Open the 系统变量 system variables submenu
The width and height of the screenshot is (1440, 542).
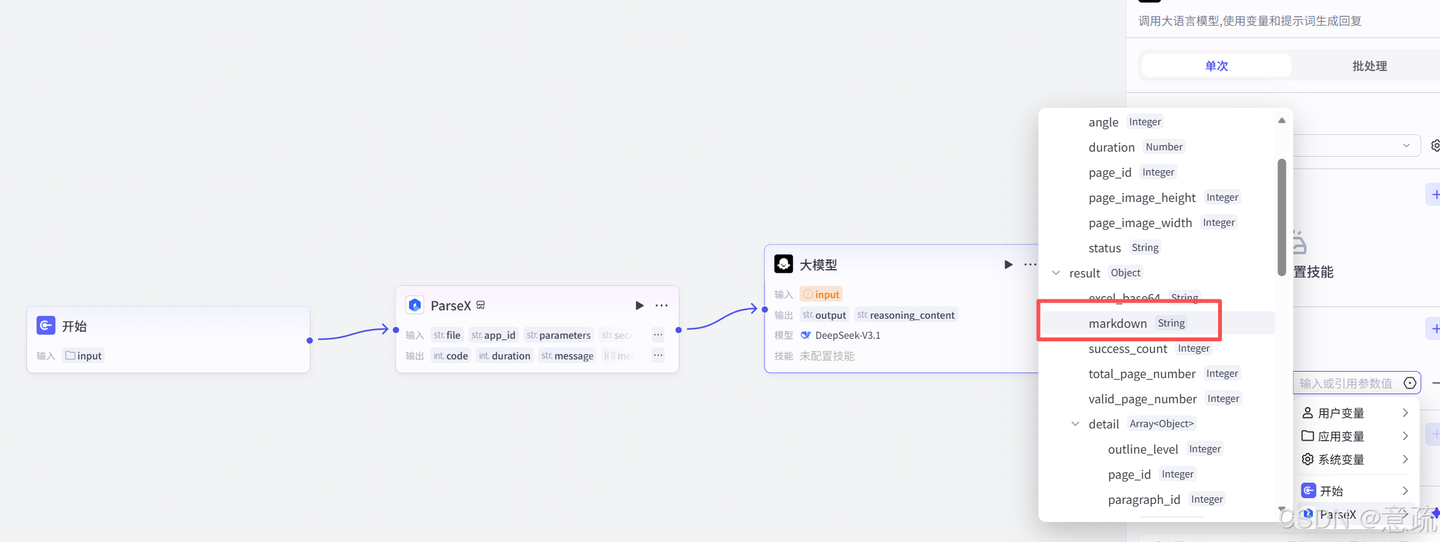coord(1357,460)
